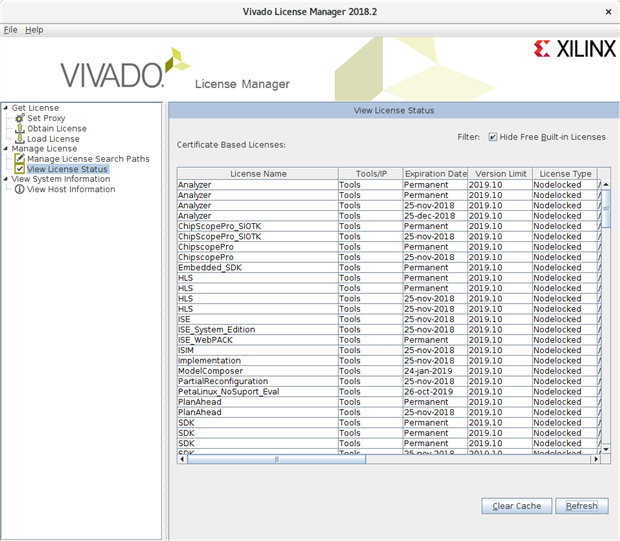Select the ISE_WebPACK license row
This screenshot has height=541, width=620.
(389, 340)
